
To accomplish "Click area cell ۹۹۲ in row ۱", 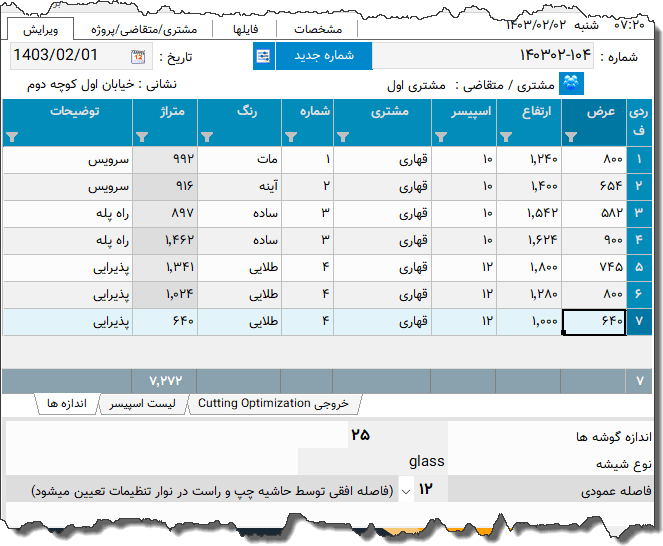I will (165, 159).
